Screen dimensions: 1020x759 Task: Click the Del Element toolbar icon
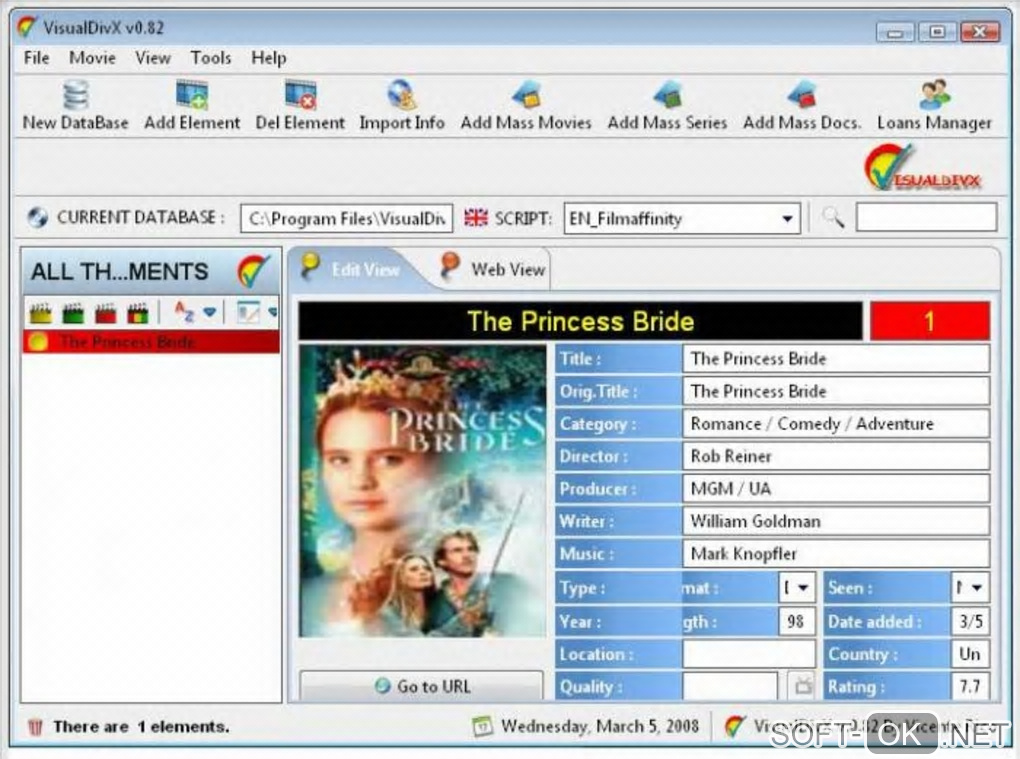[300, 95]
